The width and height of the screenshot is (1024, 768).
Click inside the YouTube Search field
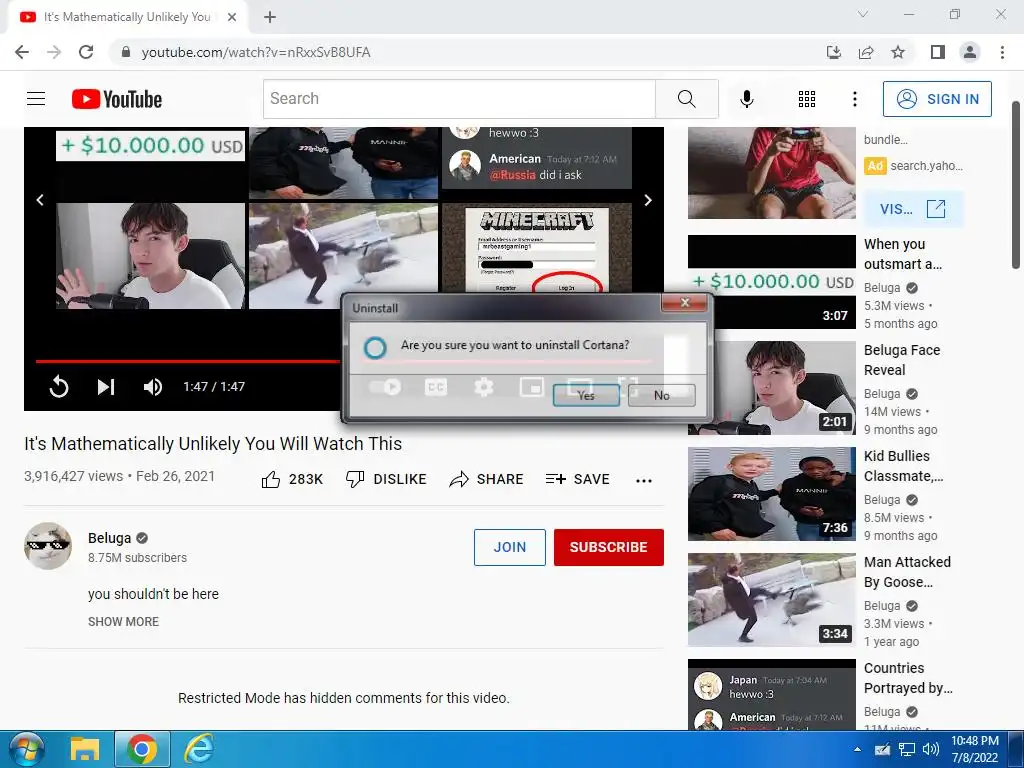click(x=459, y=99)
